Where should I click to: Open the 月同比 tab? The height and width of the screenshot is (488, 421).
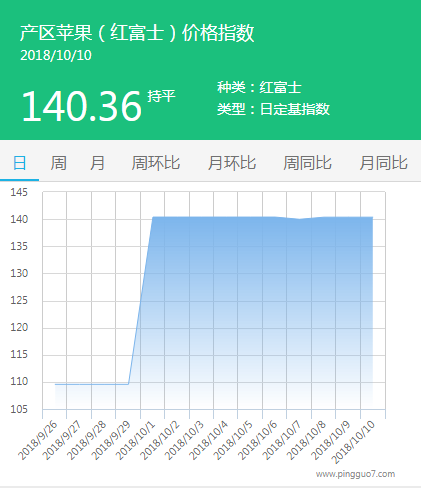[383, 163]
